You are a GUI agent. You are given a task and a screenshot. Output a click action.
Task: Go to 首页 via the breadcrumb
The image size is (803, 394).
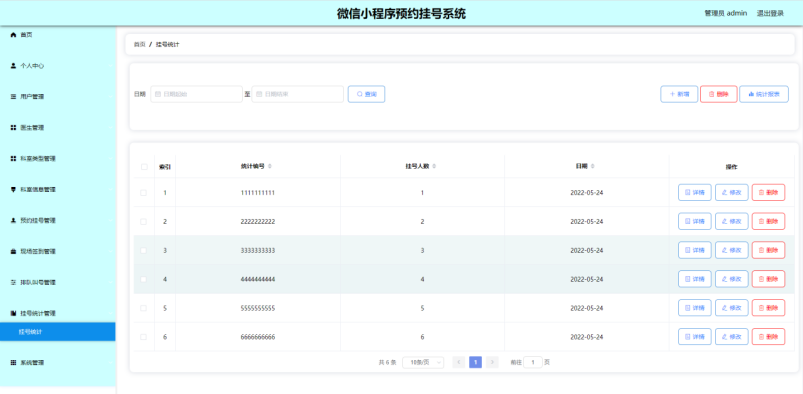(139, 45)
